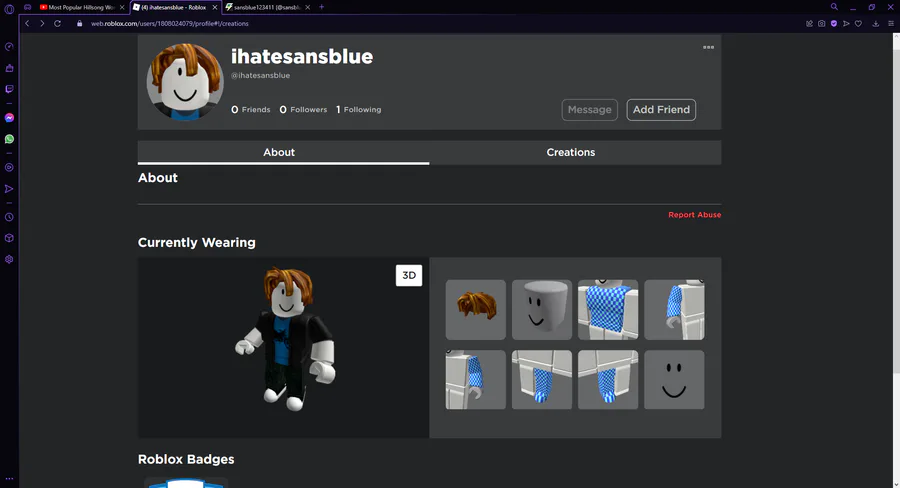Click the @ihatesansblue username text
This screenshot has height=488, width=900.
[260, 75]
